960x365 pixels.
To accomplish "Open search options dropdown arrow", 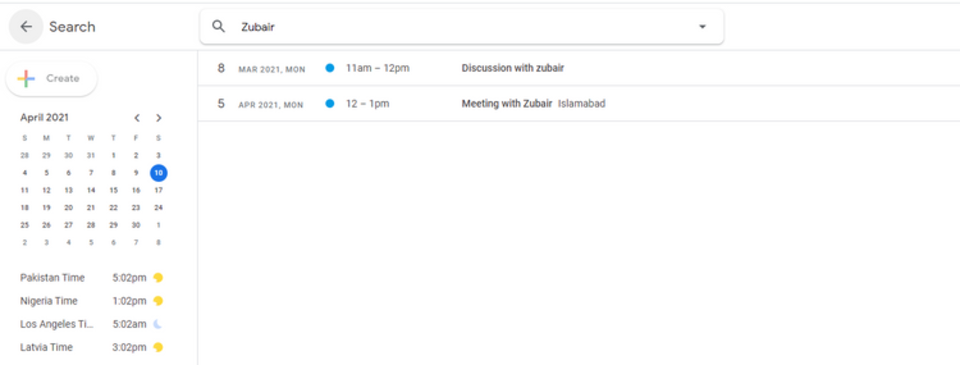I will 702,27.
